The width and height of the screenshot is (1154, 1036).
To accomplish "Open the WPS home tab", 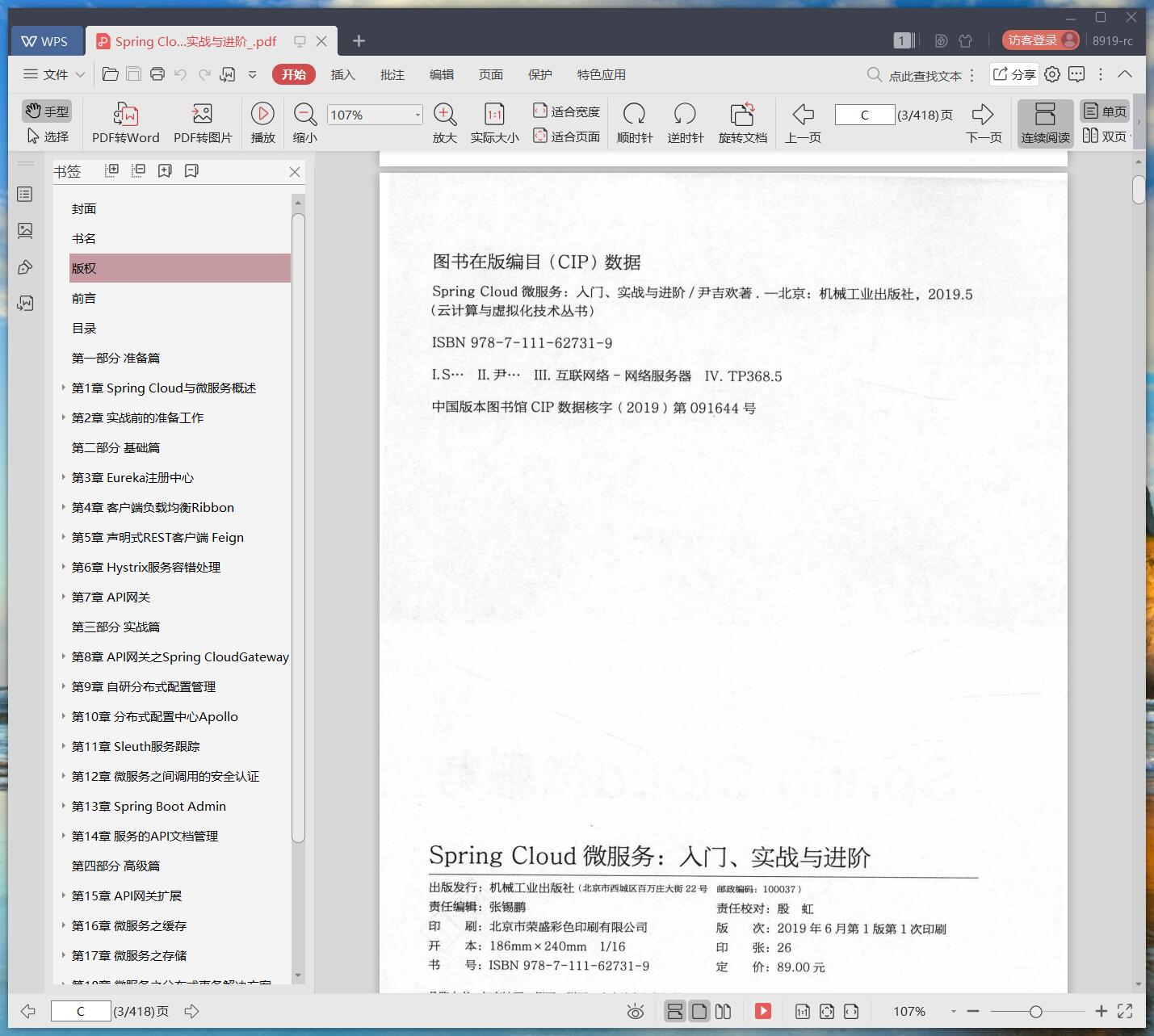I will click(x=46, y=41).
